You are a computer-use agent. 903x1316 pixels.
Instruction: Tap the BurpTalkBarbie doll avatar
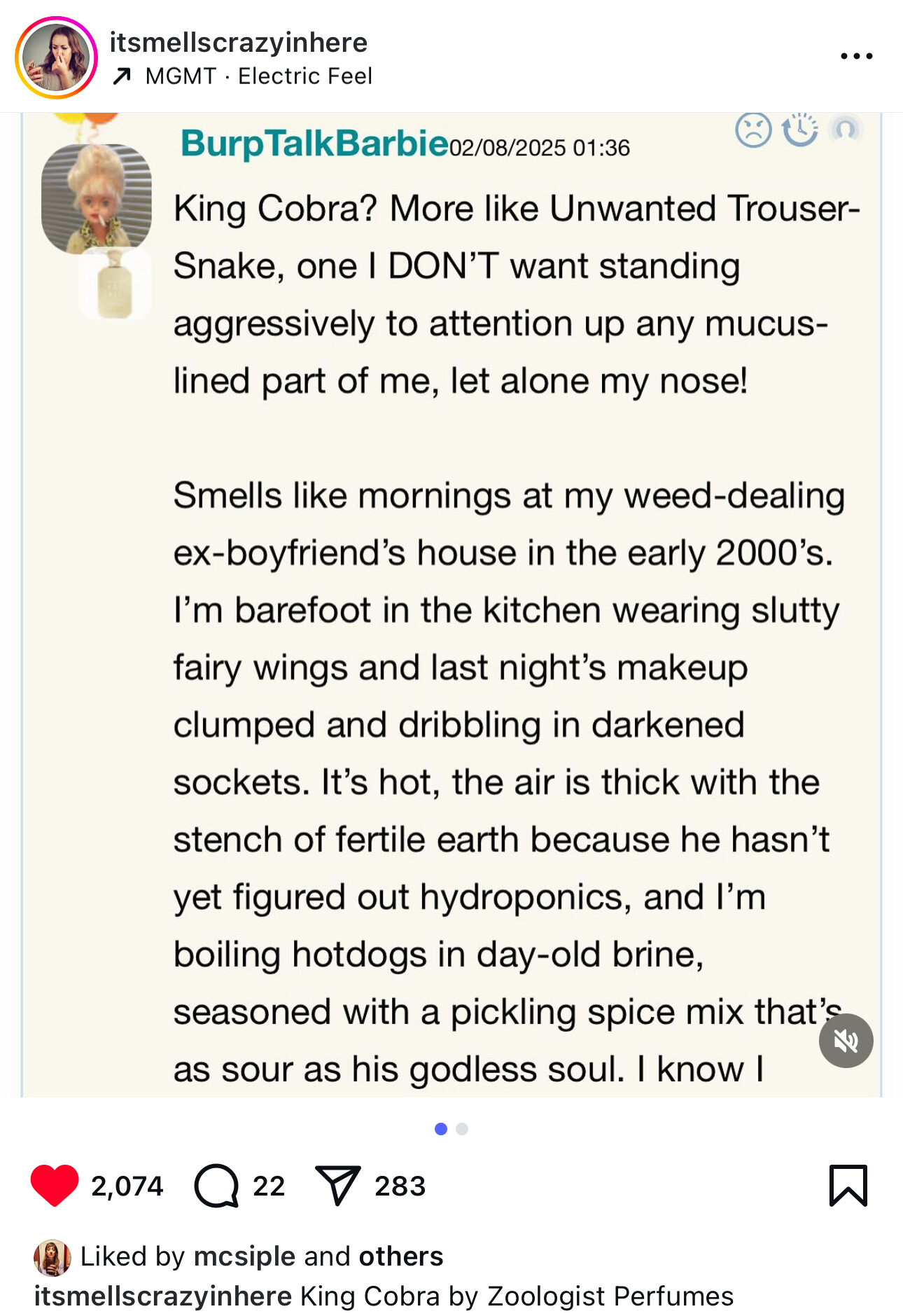(x=97, y=198)
